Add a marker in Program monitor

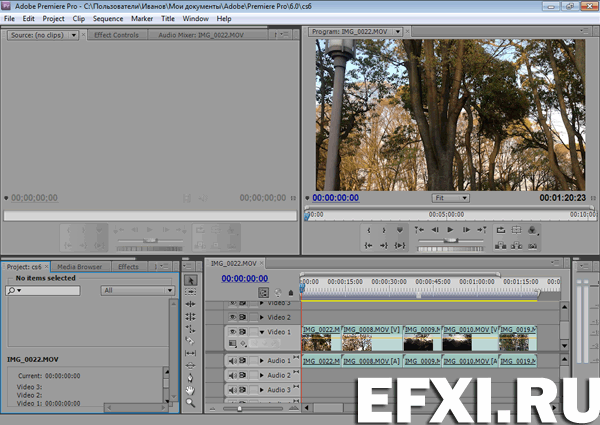click(400, 230)
